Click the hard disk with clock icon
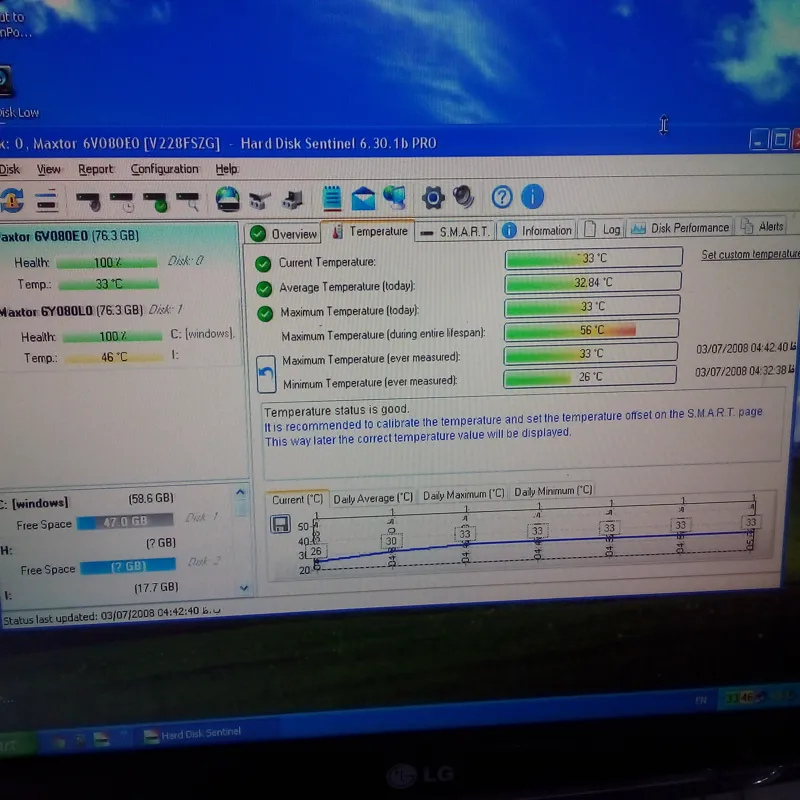Screen dimensions: 800x800 pyautogui.click(x=122, y=202)
